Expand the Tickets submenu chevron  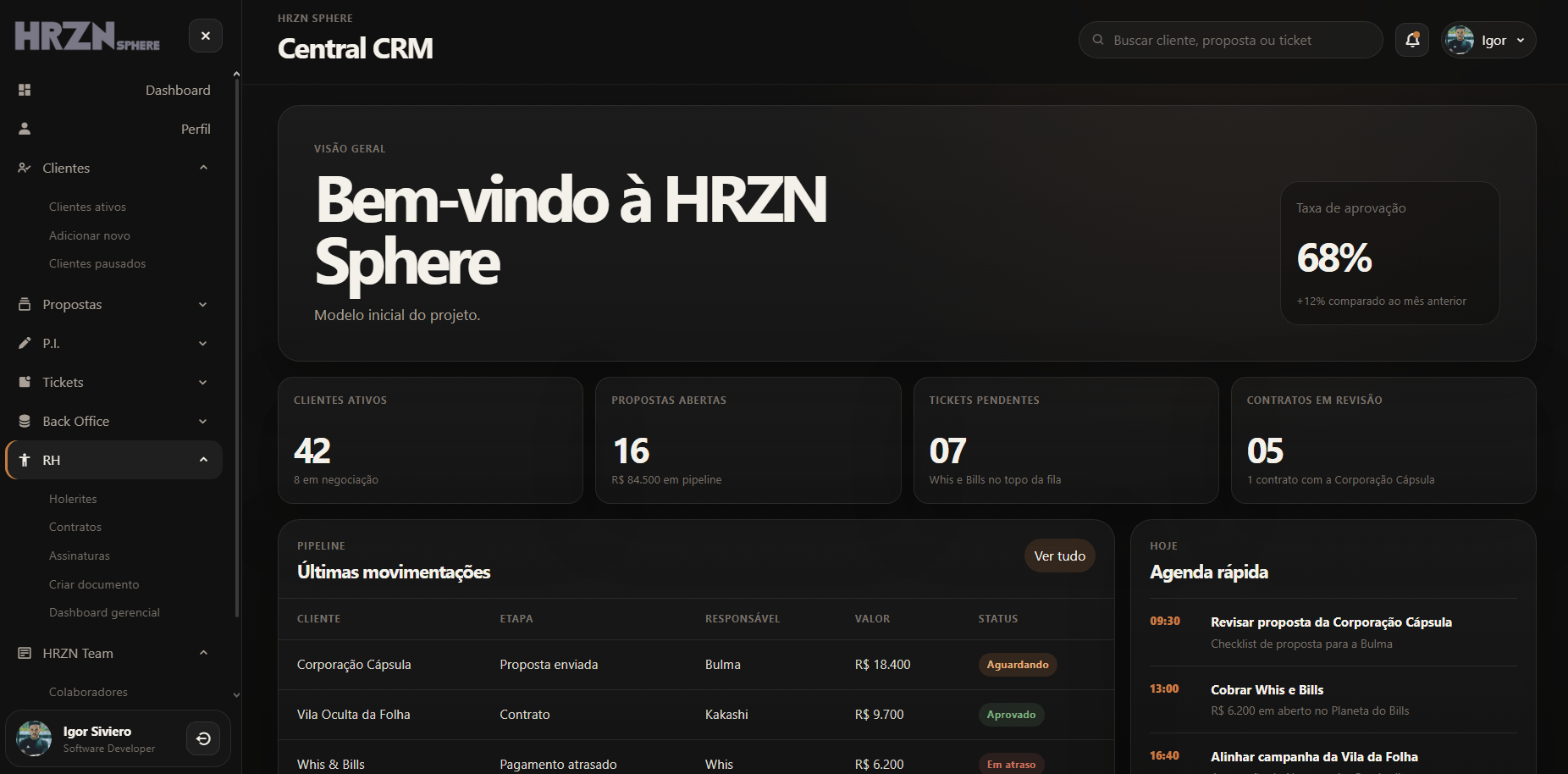203,382
